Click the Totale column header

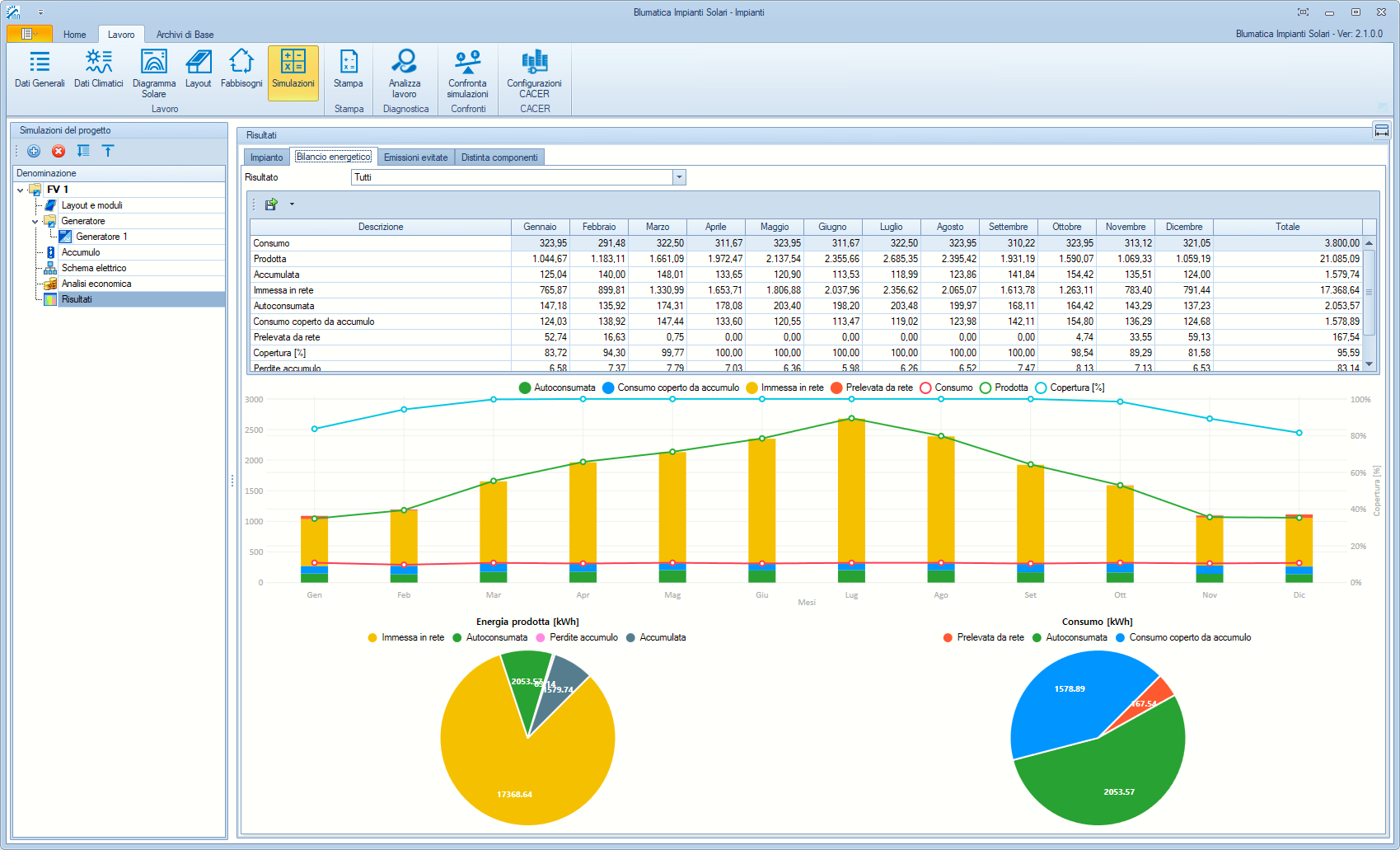point(1287,227)
